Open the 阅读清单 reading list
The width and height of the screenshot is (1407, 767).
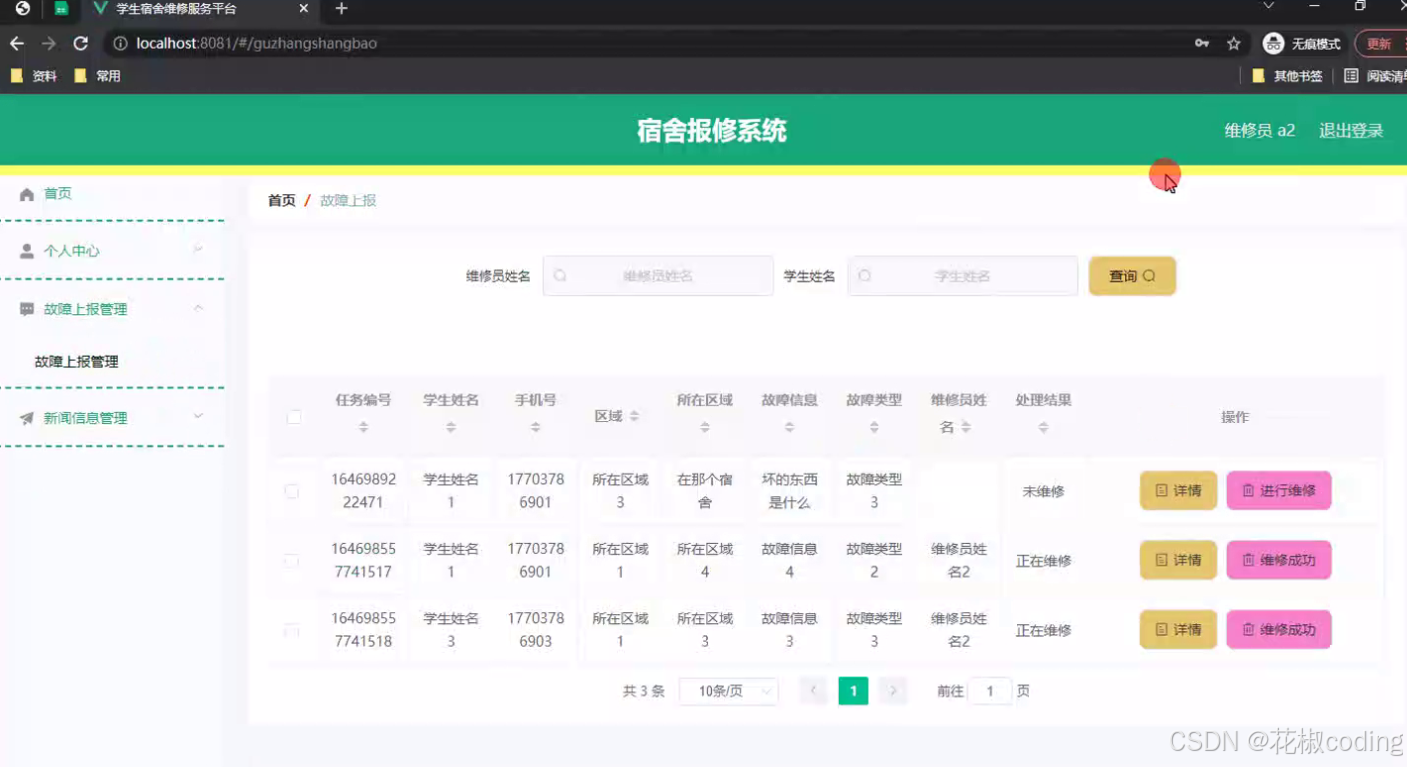pyautogui.click(x=1375, y=76)
